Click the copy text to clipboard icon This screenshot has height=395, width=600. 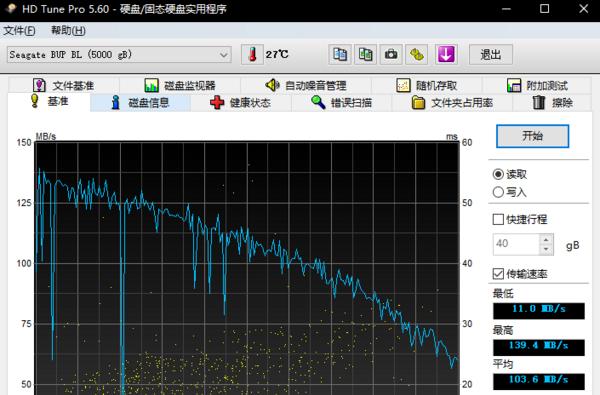pyautogui.click(x=340, y=54)
